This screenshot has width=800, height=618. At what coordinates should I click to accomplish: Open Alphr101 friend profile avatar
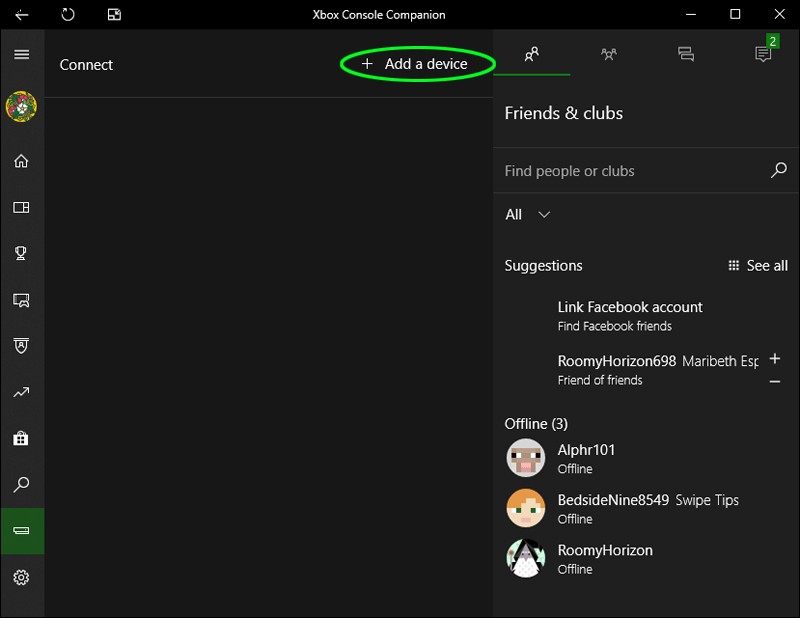(526, 458)
